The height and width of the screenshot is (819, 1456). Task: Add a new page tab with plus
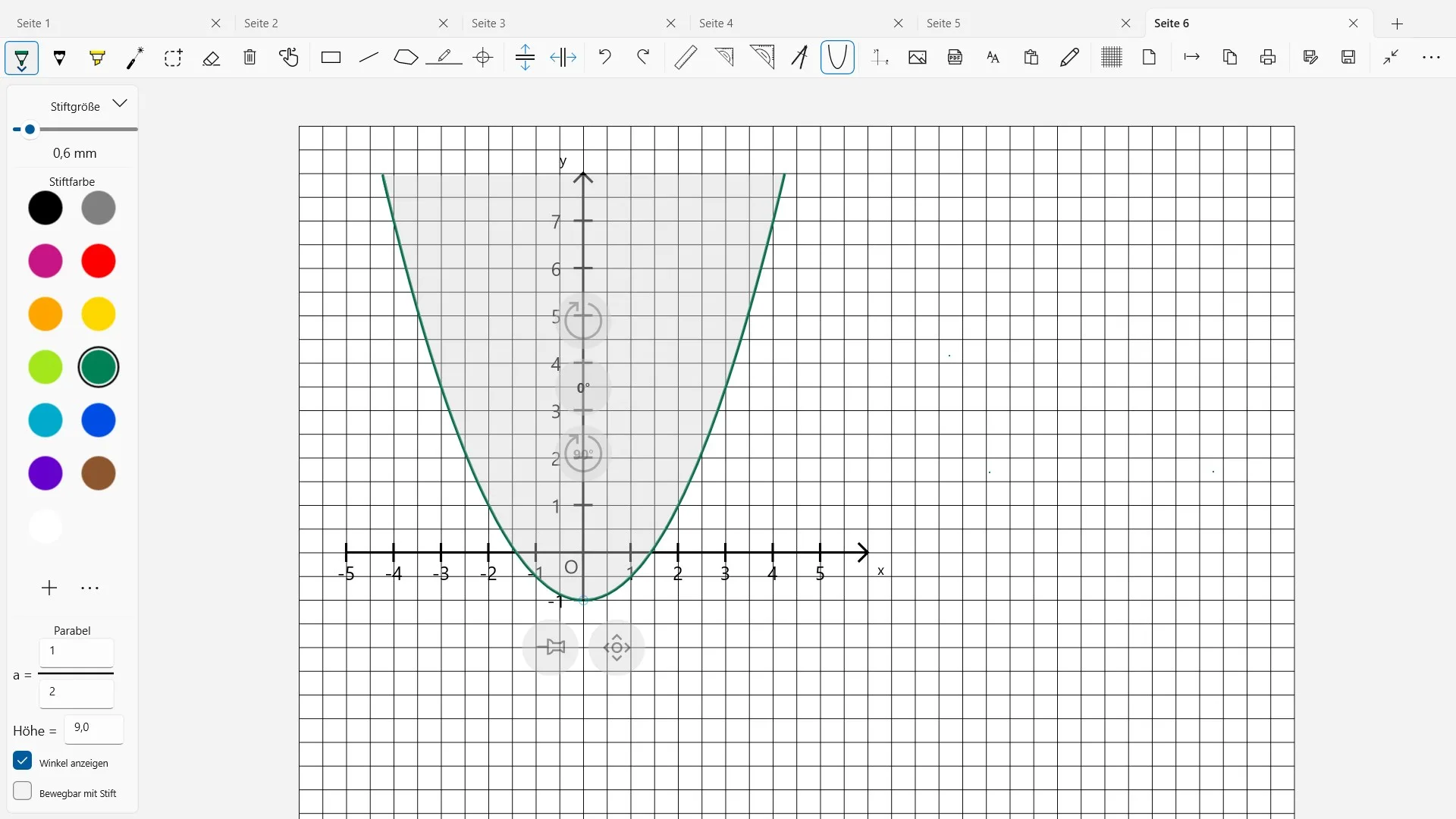click(1398, 24)
